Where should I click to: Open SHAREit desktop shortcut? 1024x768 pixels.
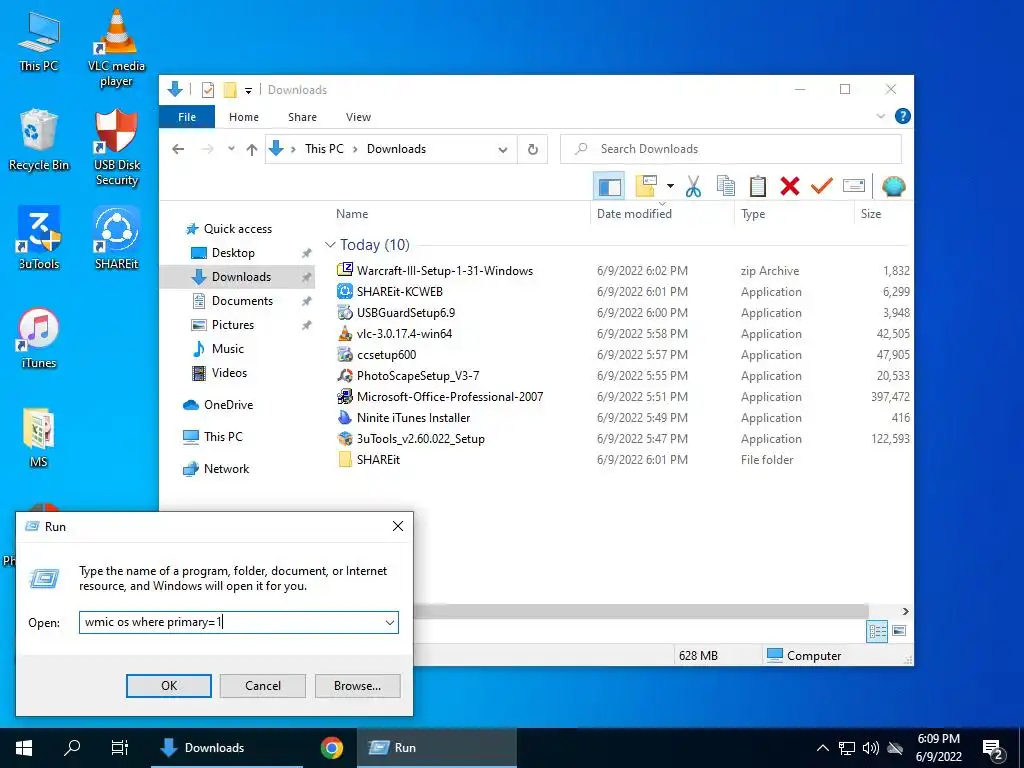(x=116, y=238)
